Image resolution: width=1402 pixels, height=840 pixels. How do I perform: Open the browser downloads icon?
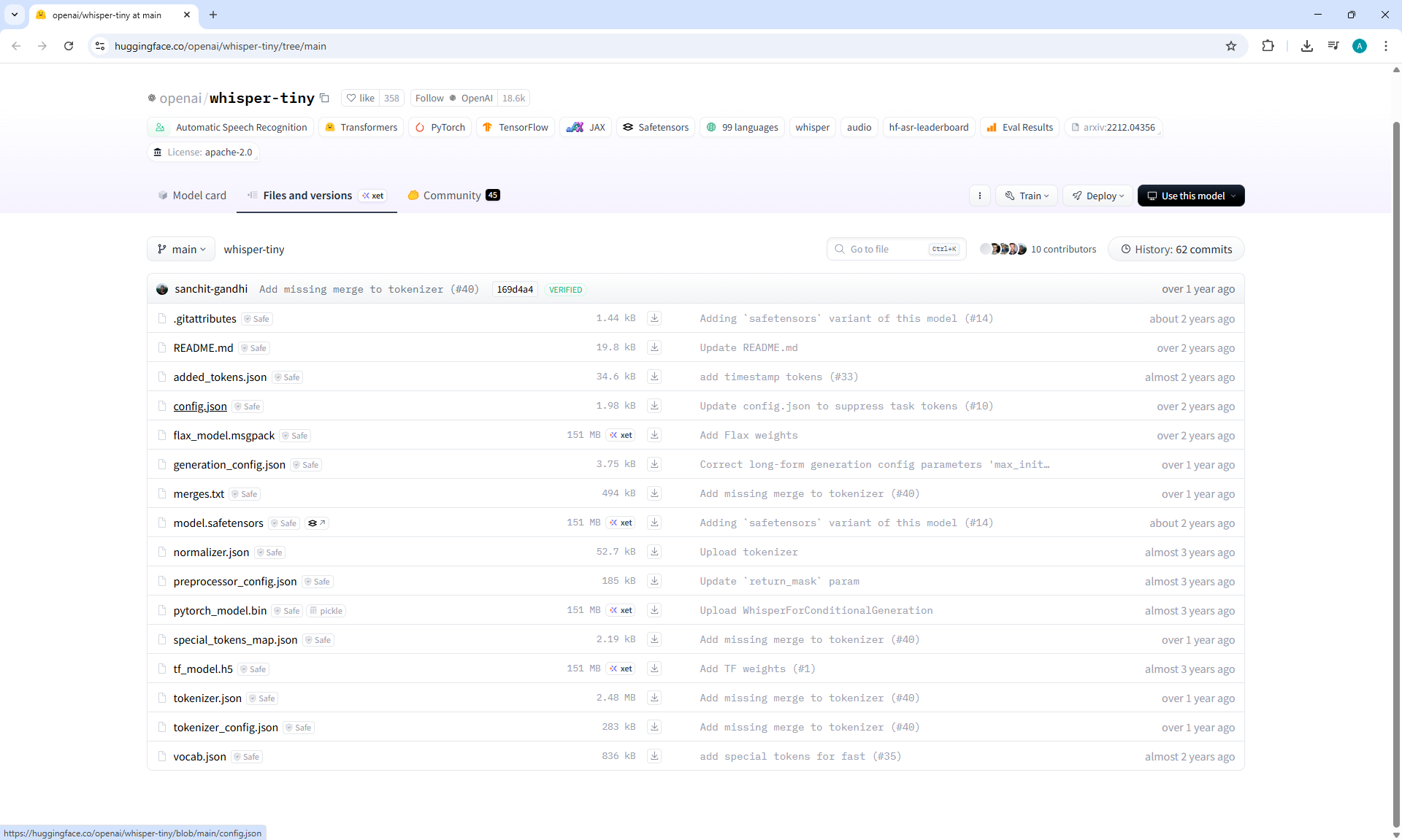1307,46
